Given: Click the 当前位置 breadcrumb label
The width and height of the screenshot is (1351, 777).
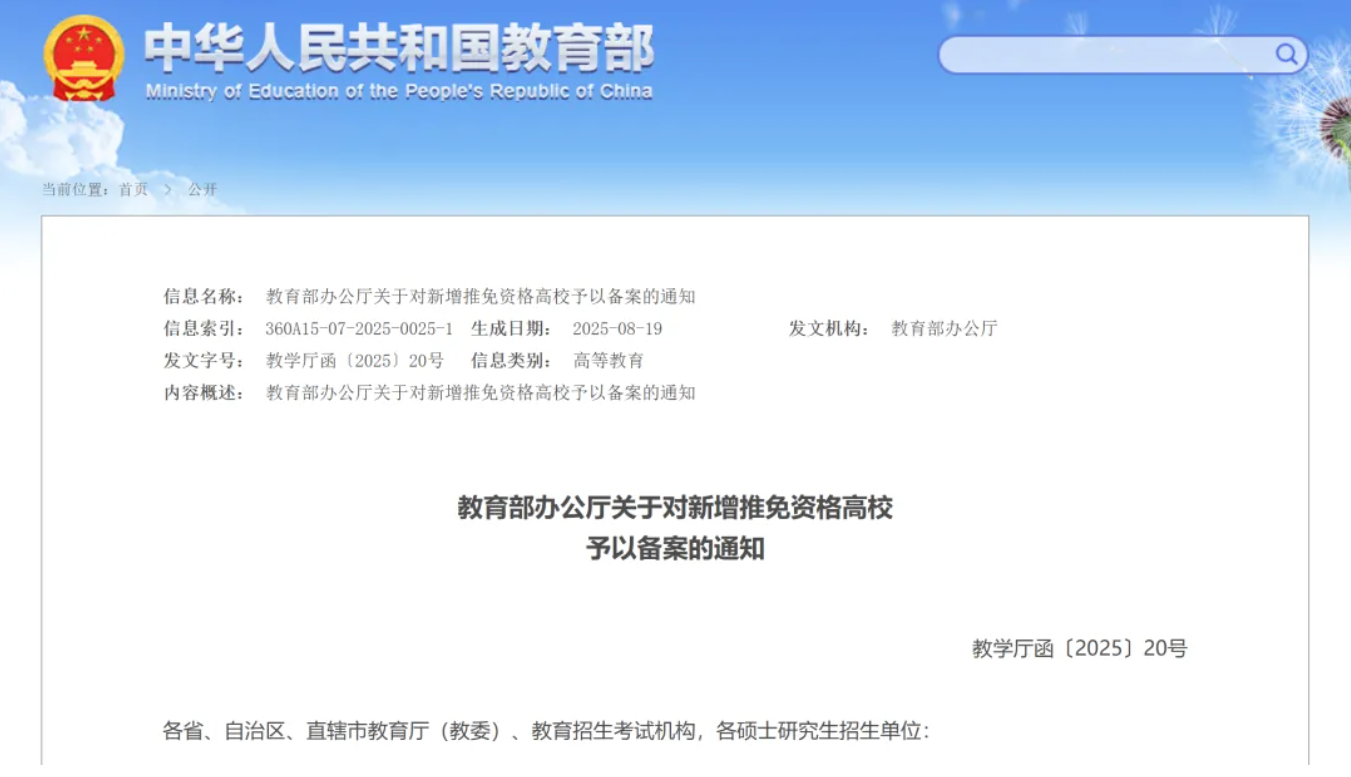Looking at the screenshot, I should (75, 189).
